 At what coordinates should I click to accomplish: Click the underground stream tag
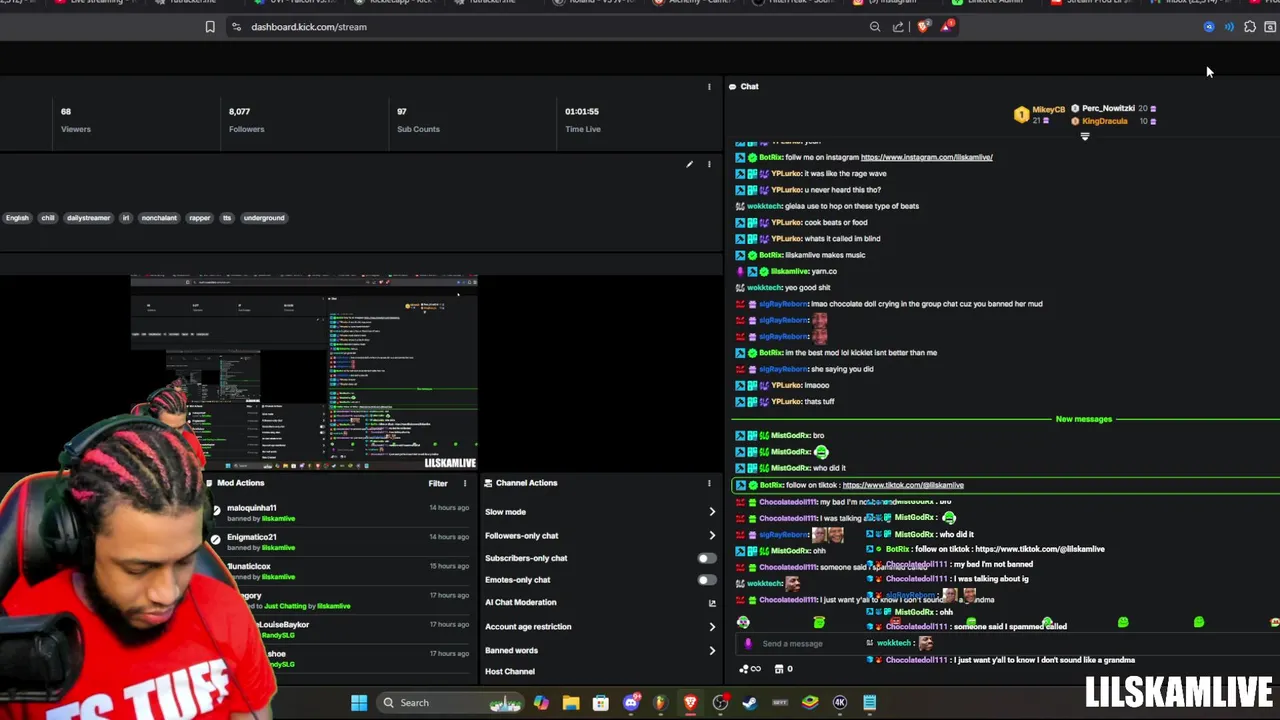(264, 218)
